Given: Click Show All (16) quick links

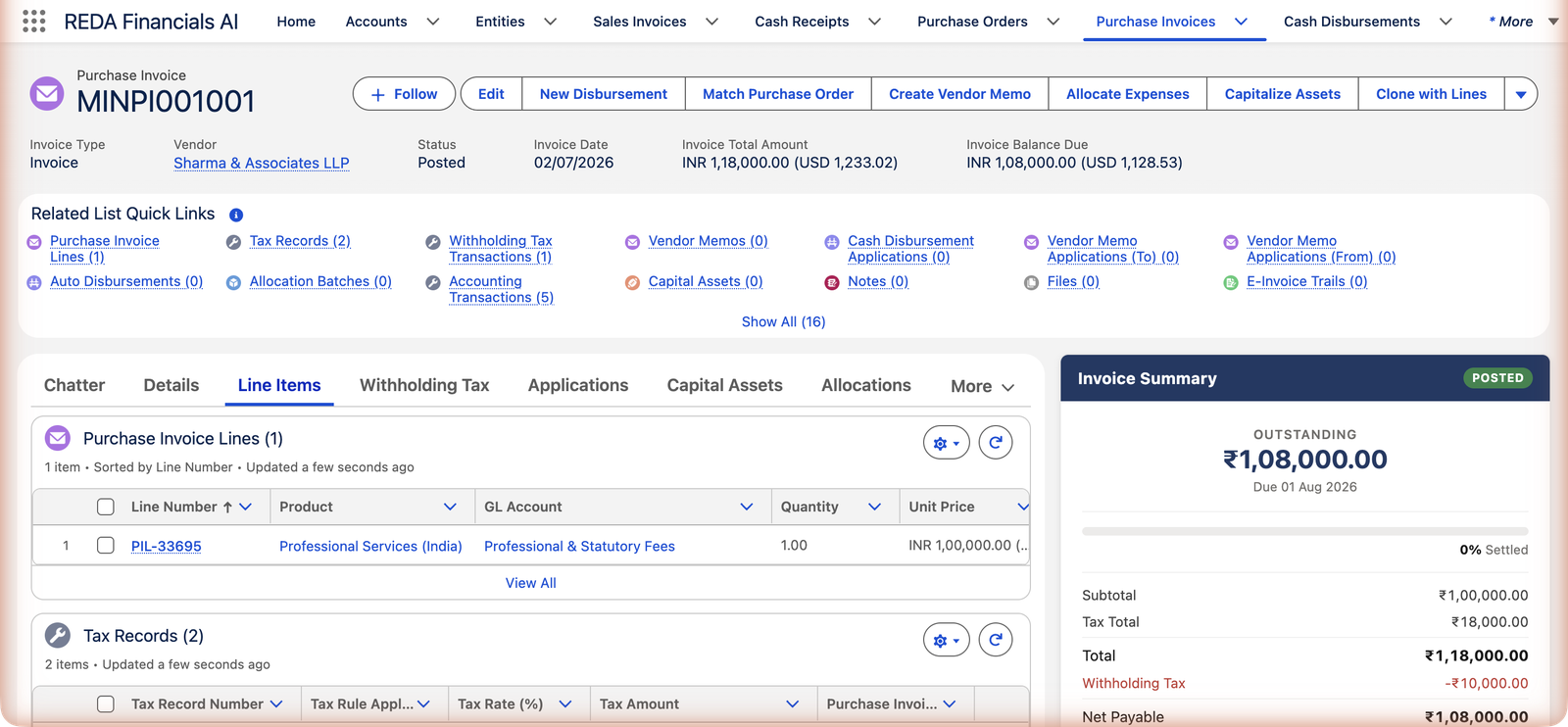Looking at the screenshot, I should tap(783, 321).
